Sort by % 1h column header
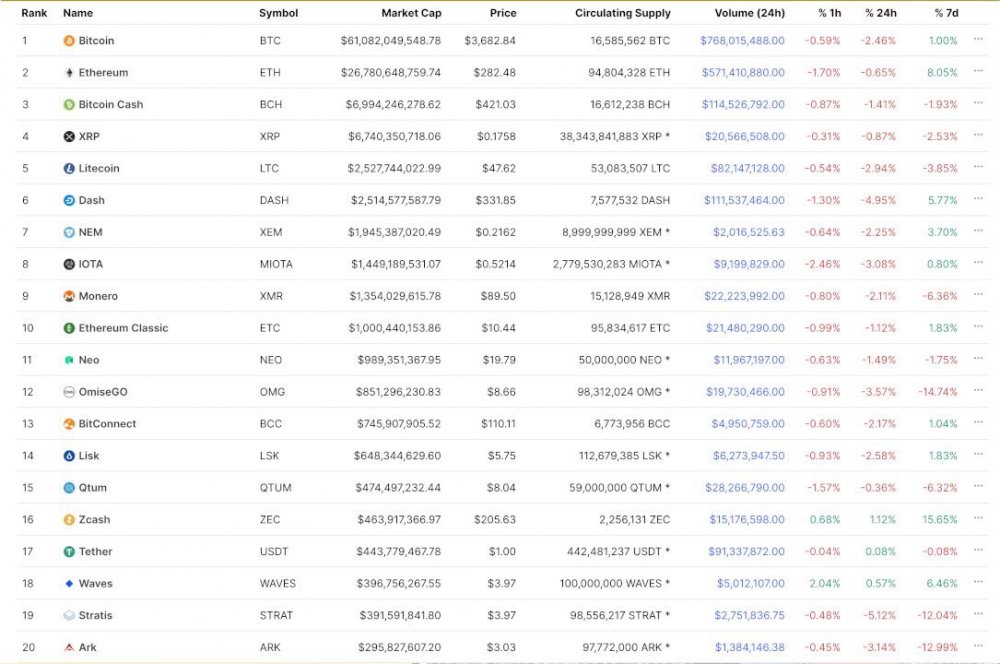Screen dimensions: 1000x664 click(x=829, y=13)
